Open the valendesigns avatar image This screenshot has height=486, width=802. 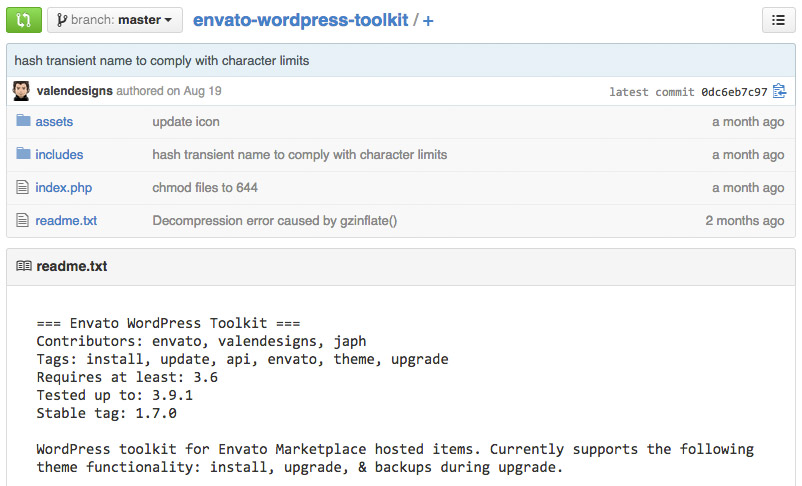click(21, 91)
